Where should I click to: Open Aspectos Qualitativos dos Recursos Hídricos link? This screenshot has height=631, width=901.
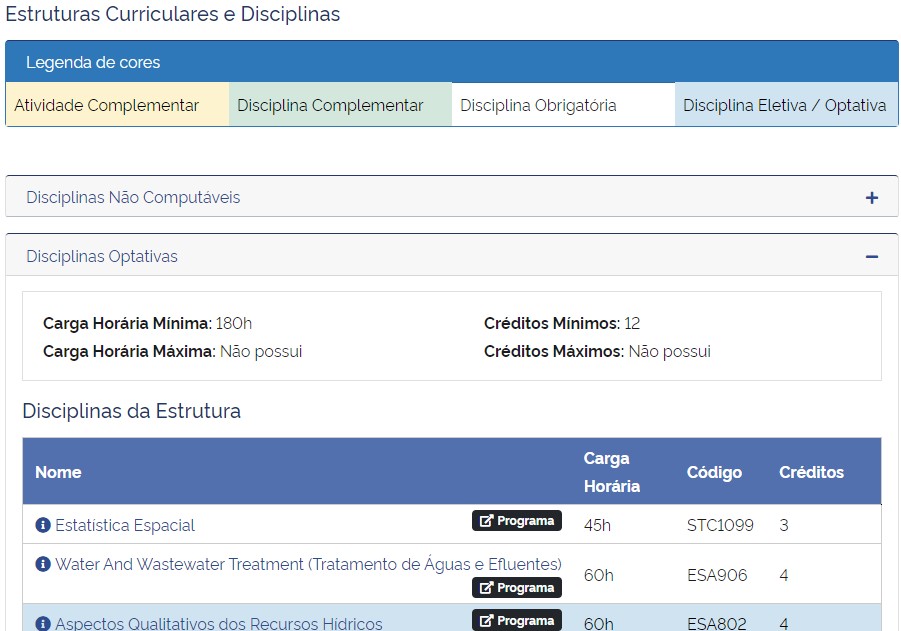click(218, 623)
